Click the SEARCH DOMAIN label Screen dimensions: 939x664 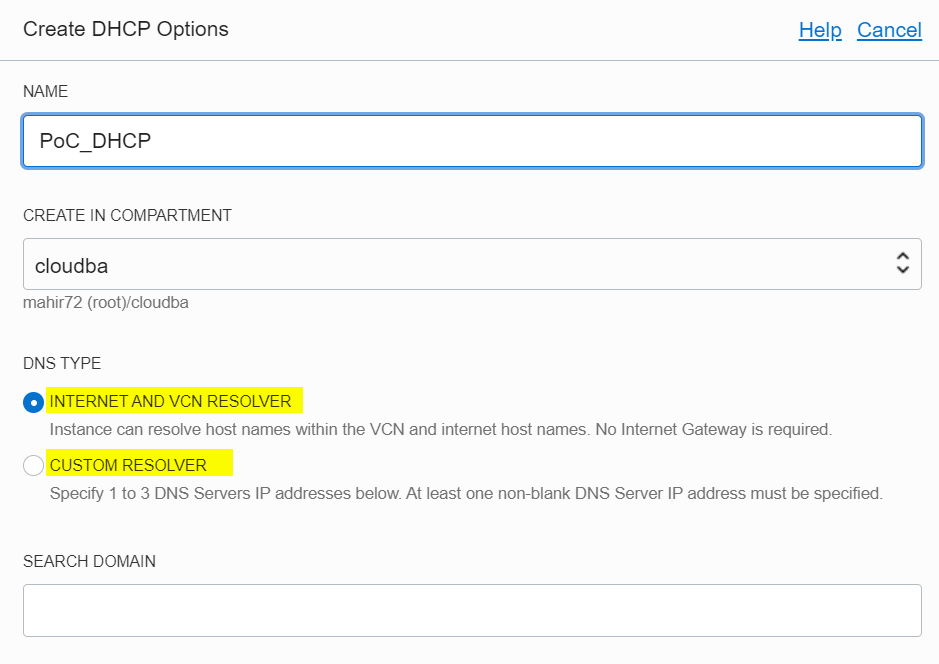[89, 561]
